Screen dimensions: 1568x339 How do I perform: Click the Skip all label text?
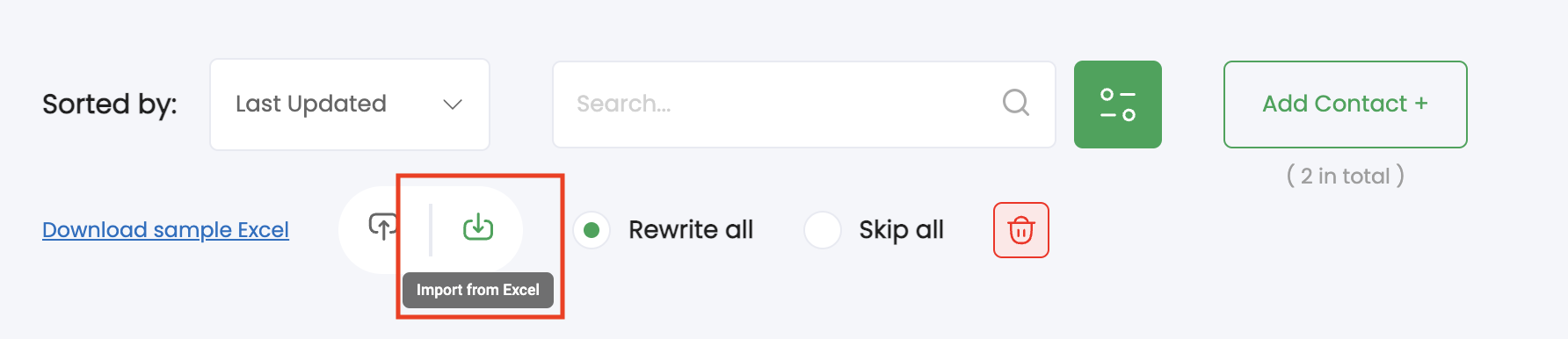point(901,230)
